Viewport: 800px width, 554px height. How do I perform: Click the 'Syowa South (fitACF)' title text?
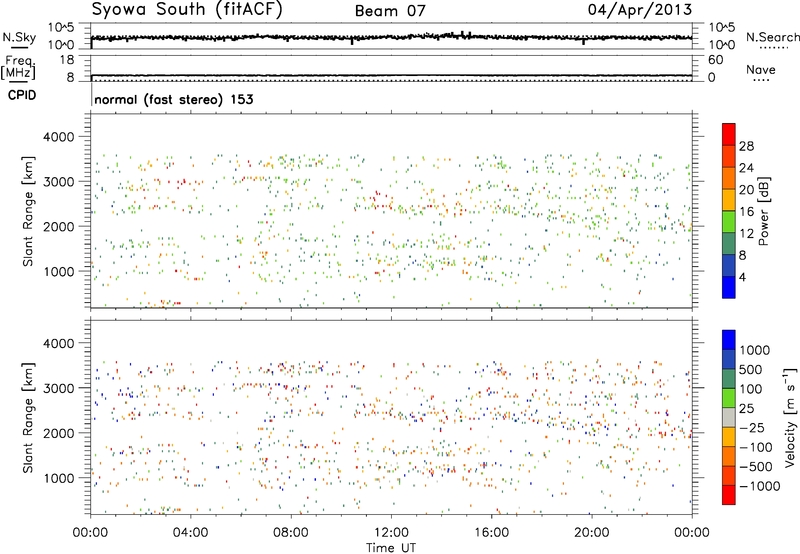click(x=187, y=10)
